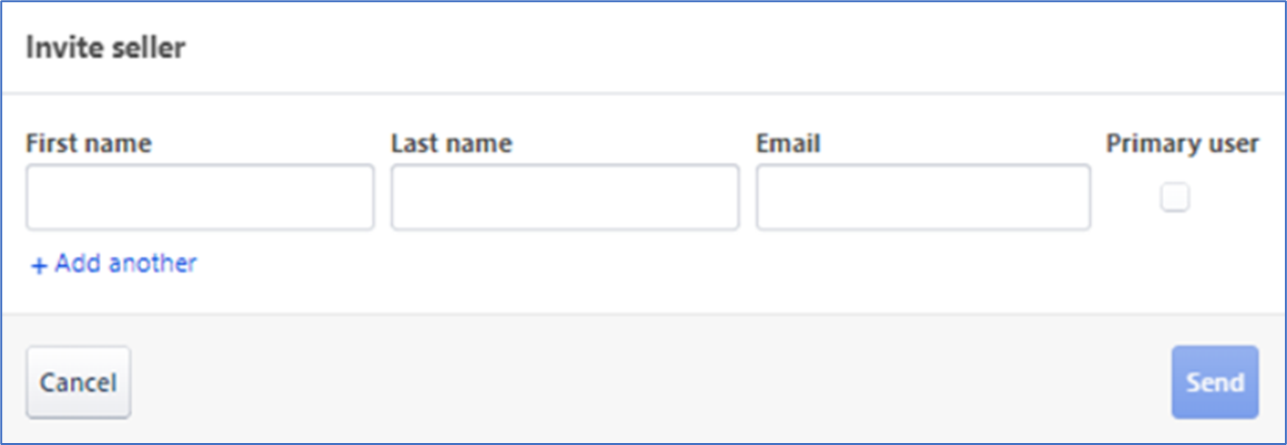Click the empty footer space between Cancel and Send
Viewport: 1287px width, 445px height.
point(650,382)
